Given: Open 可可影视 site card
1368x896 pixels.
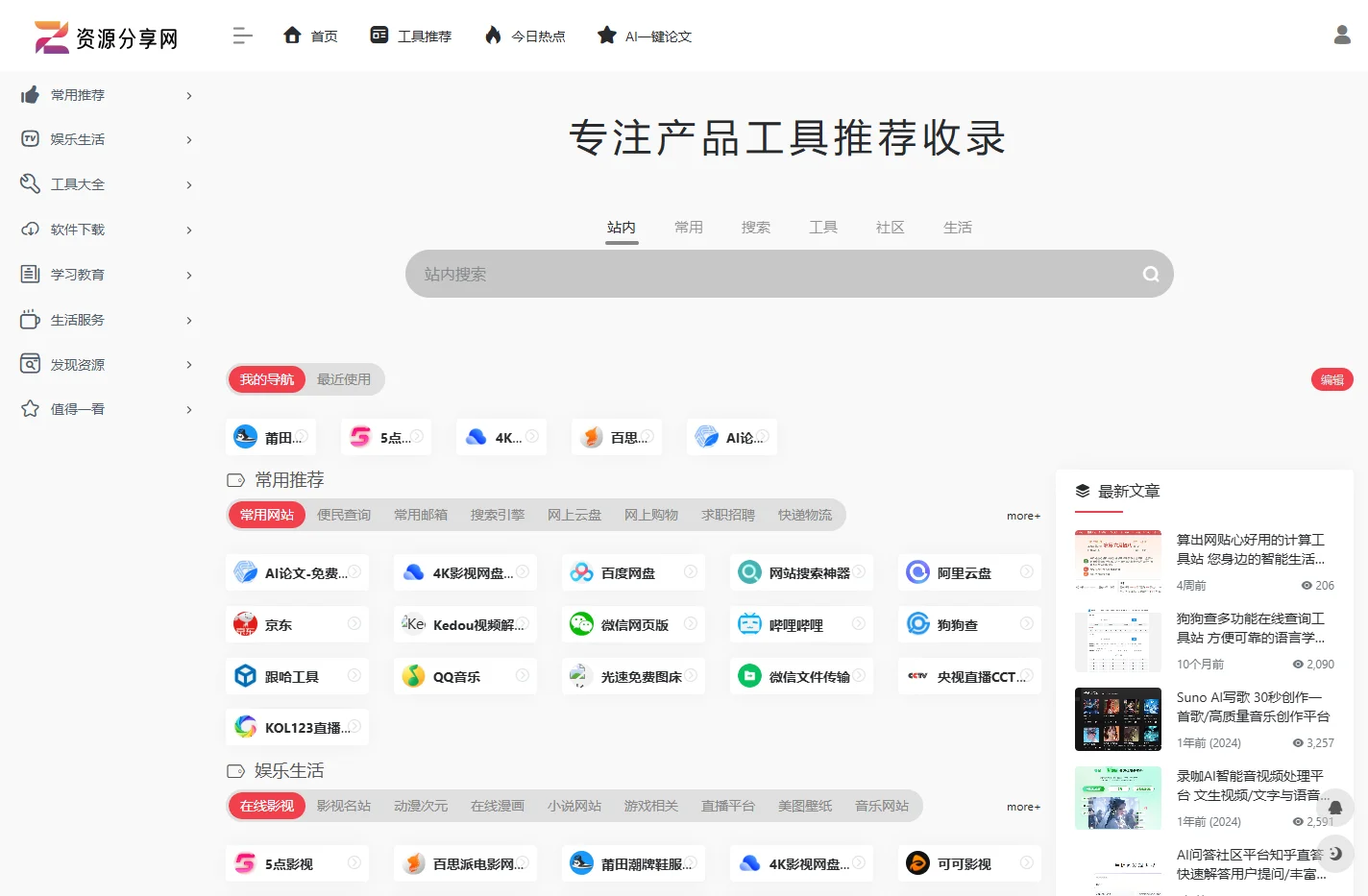Looking at the screenshot, I should [969, 863].
